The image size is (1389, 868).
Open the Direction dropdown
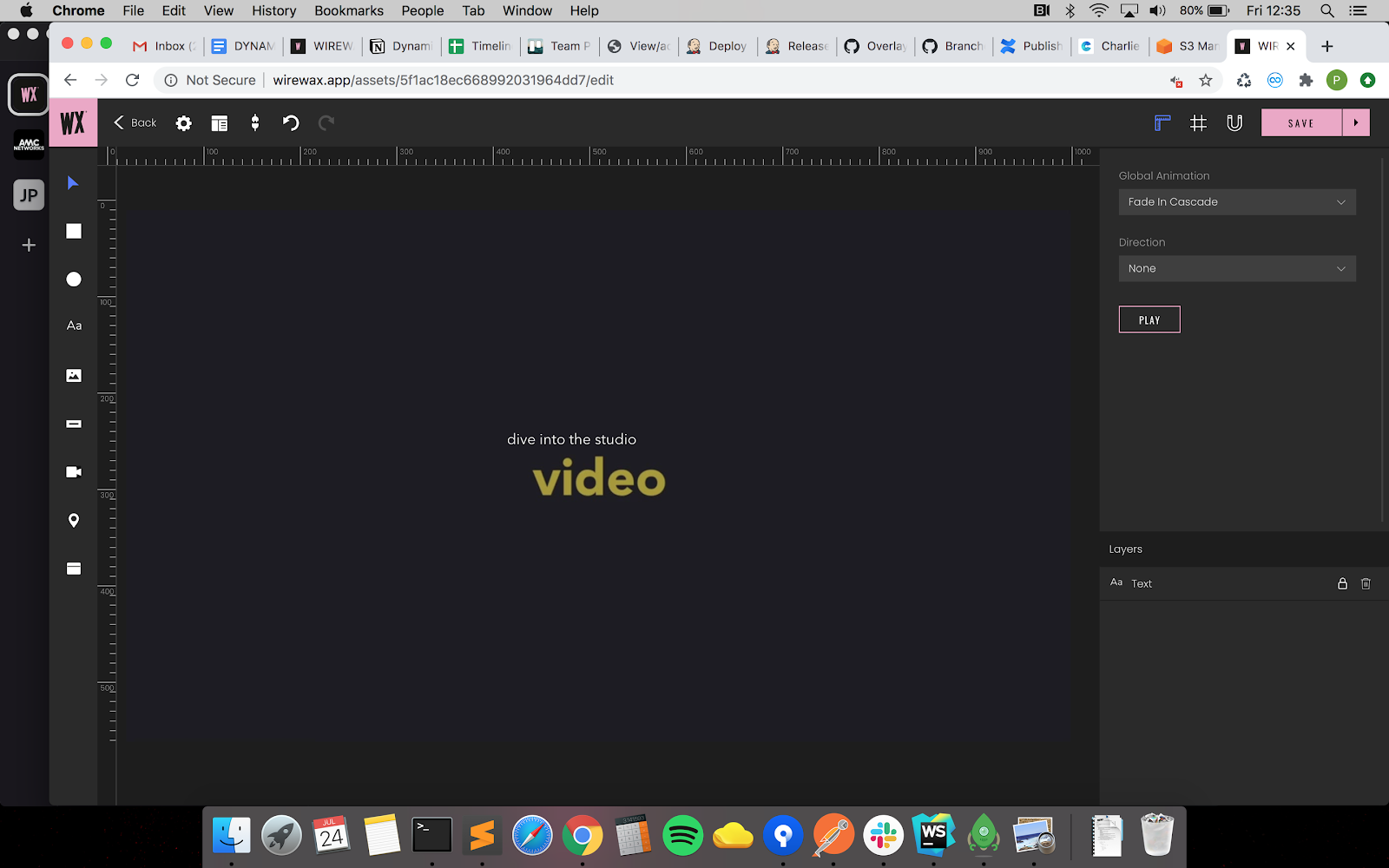click(1236, 269)
